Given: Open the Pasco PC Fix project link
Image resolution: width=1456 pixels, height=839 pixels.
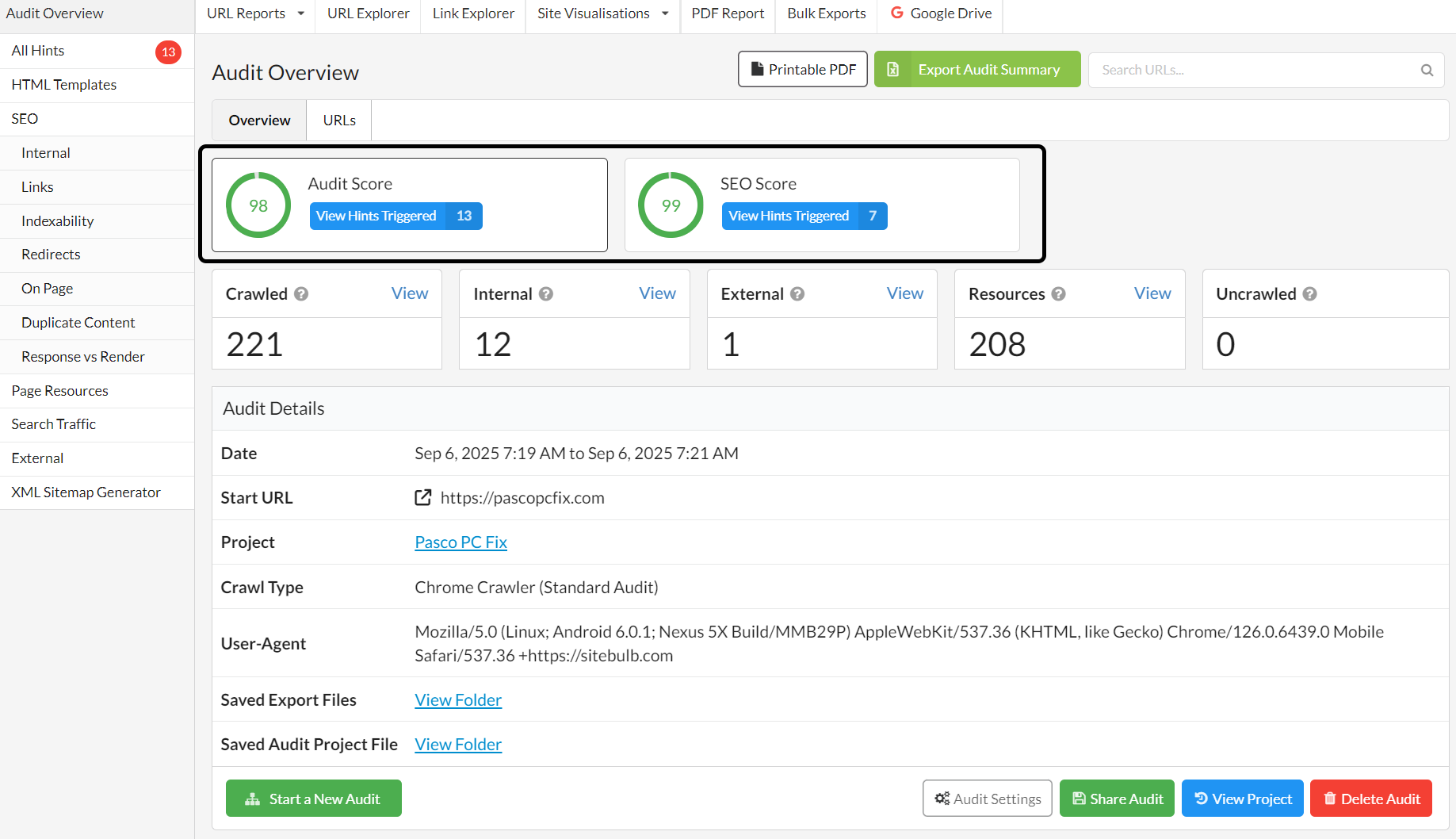Looking at the screenshot, I should pos(460,542).
